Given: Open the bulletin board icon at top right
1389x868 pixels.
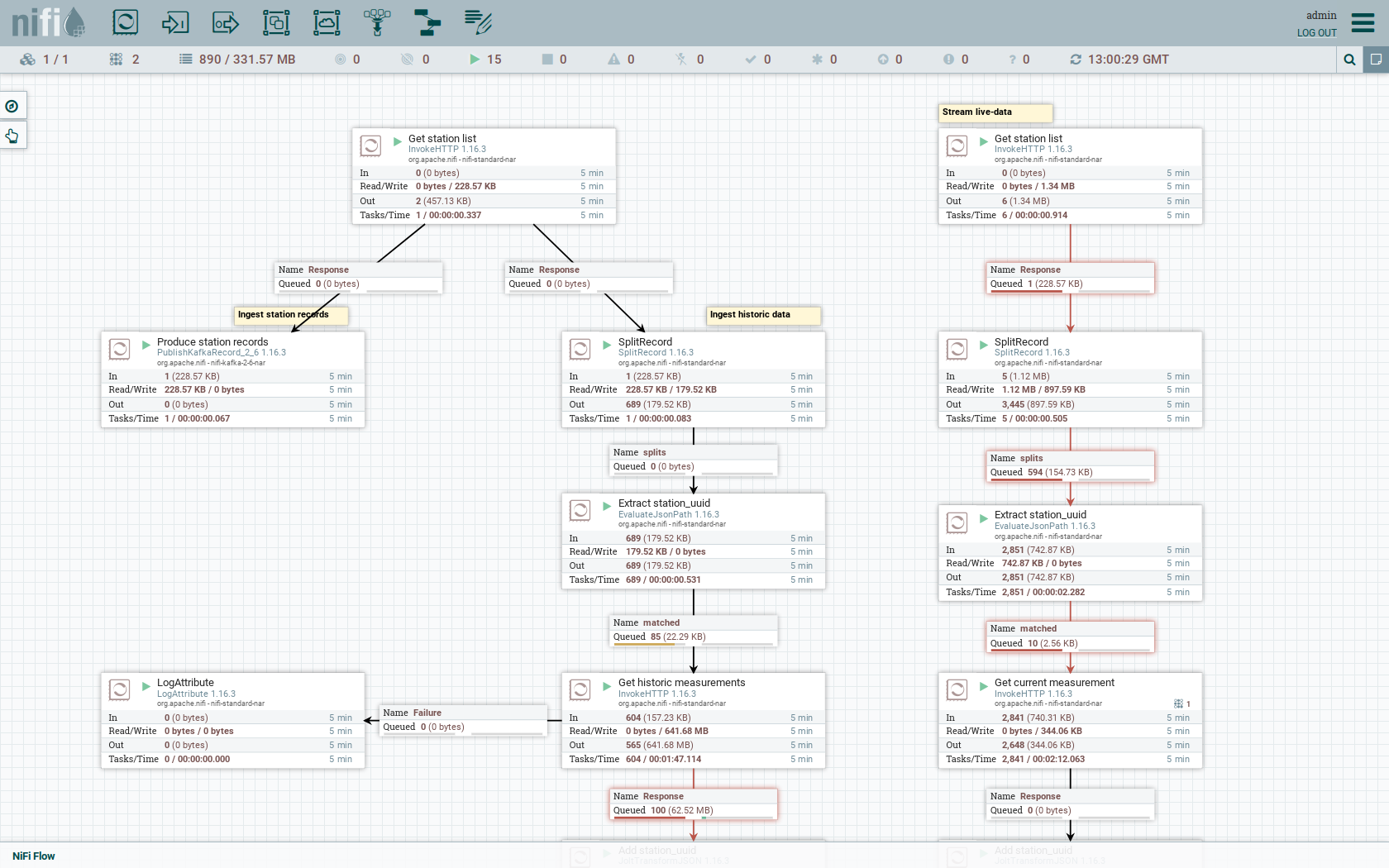Looking at the screenshot, I should pyautogui.click(x=1376, y=60).
